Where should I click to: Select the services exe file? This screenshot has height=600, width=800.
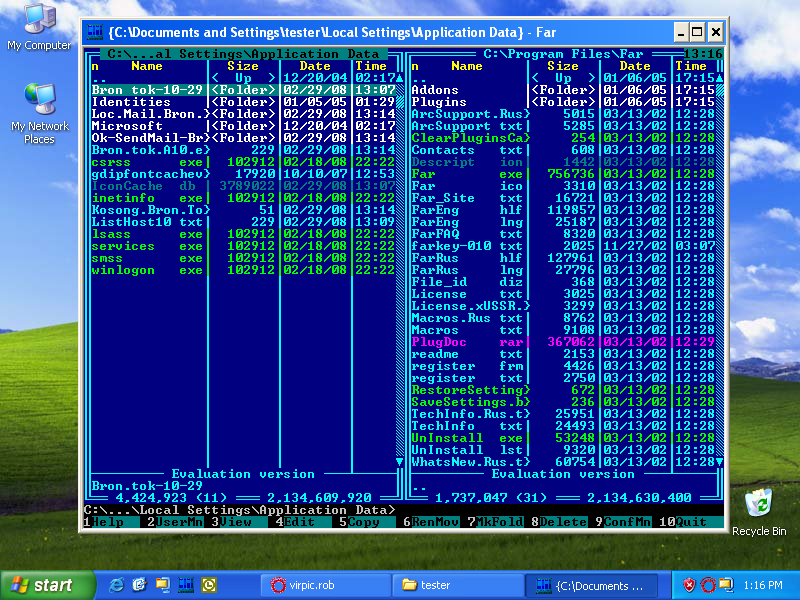click(243, 246)
